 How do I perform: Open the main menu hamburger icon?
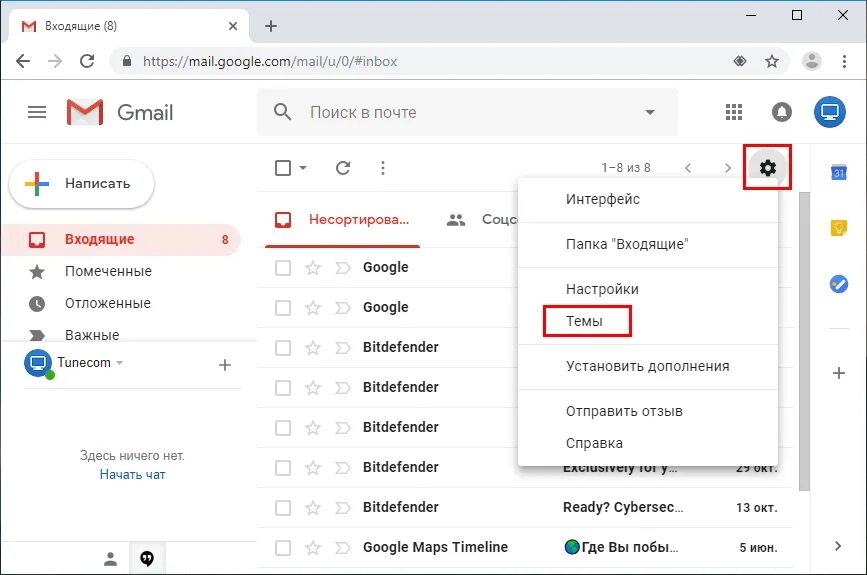[x=37, y=112]
